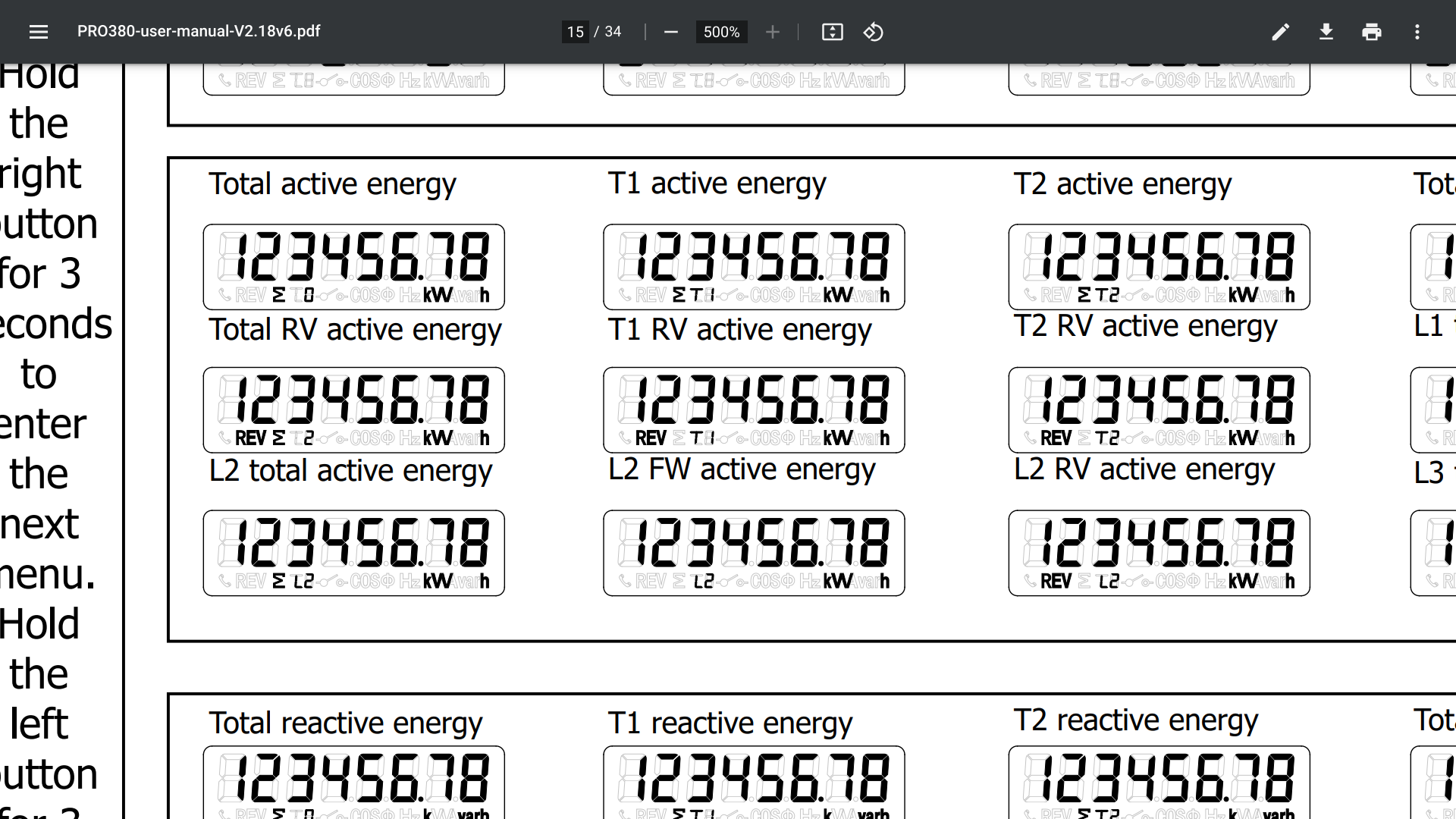Viewport: 1456px width, 819px height.
Task: Click the L2 FW active energy display
Action: tap(754, 553)
